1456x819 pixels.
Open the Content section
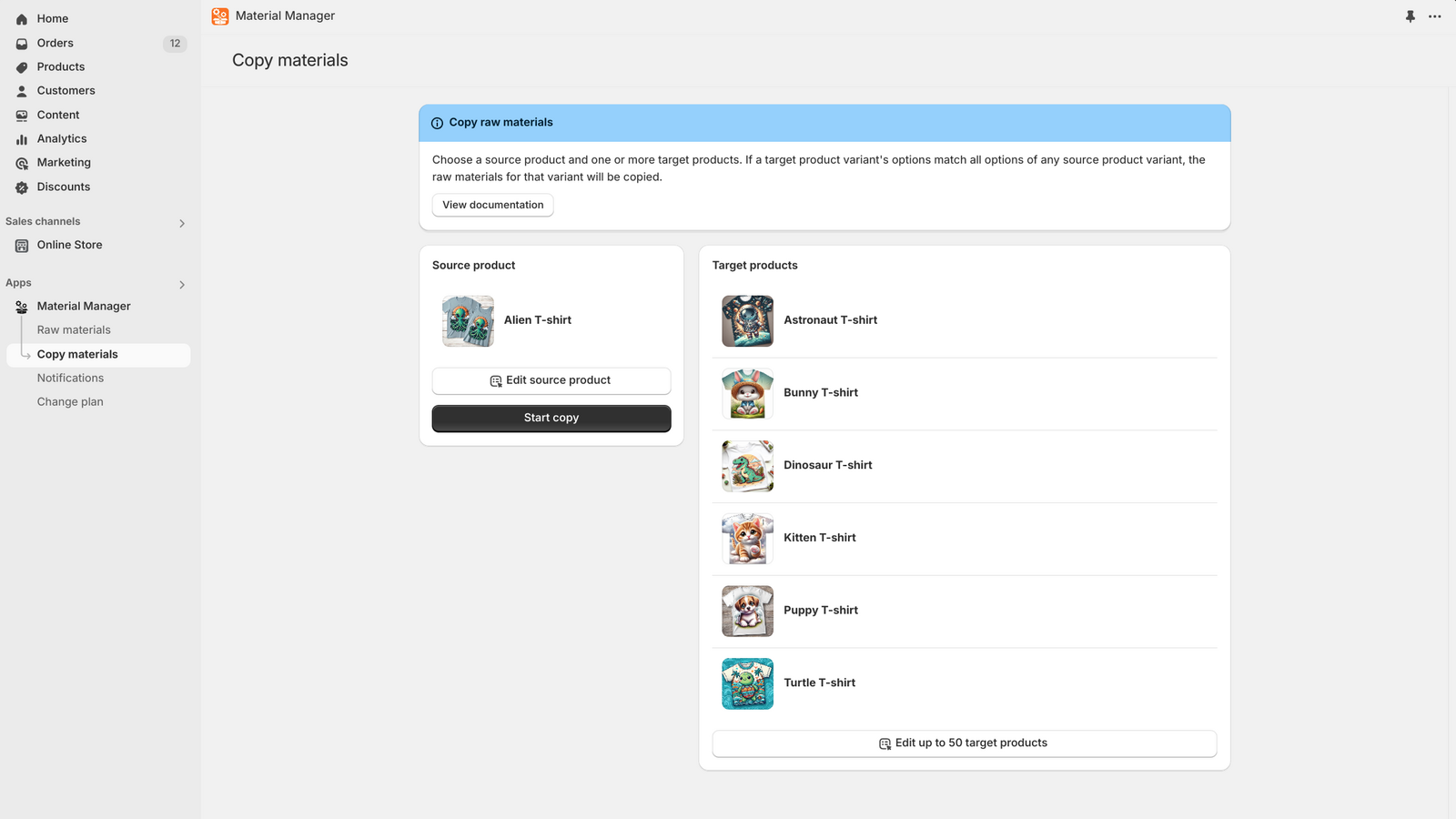coord(57,115)
